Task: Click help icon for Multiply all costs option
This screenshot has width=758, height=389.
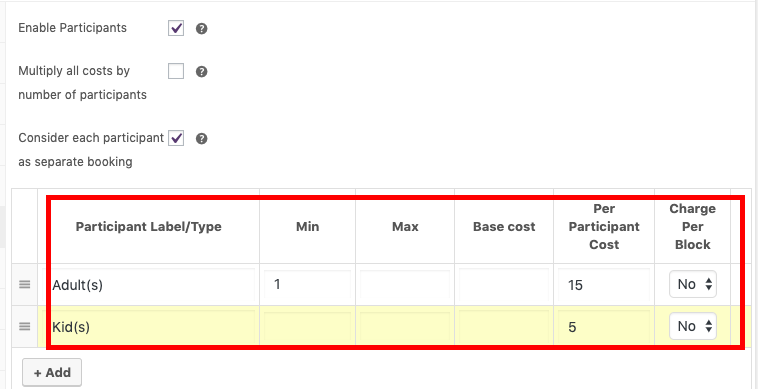Action: coord(202,72)
